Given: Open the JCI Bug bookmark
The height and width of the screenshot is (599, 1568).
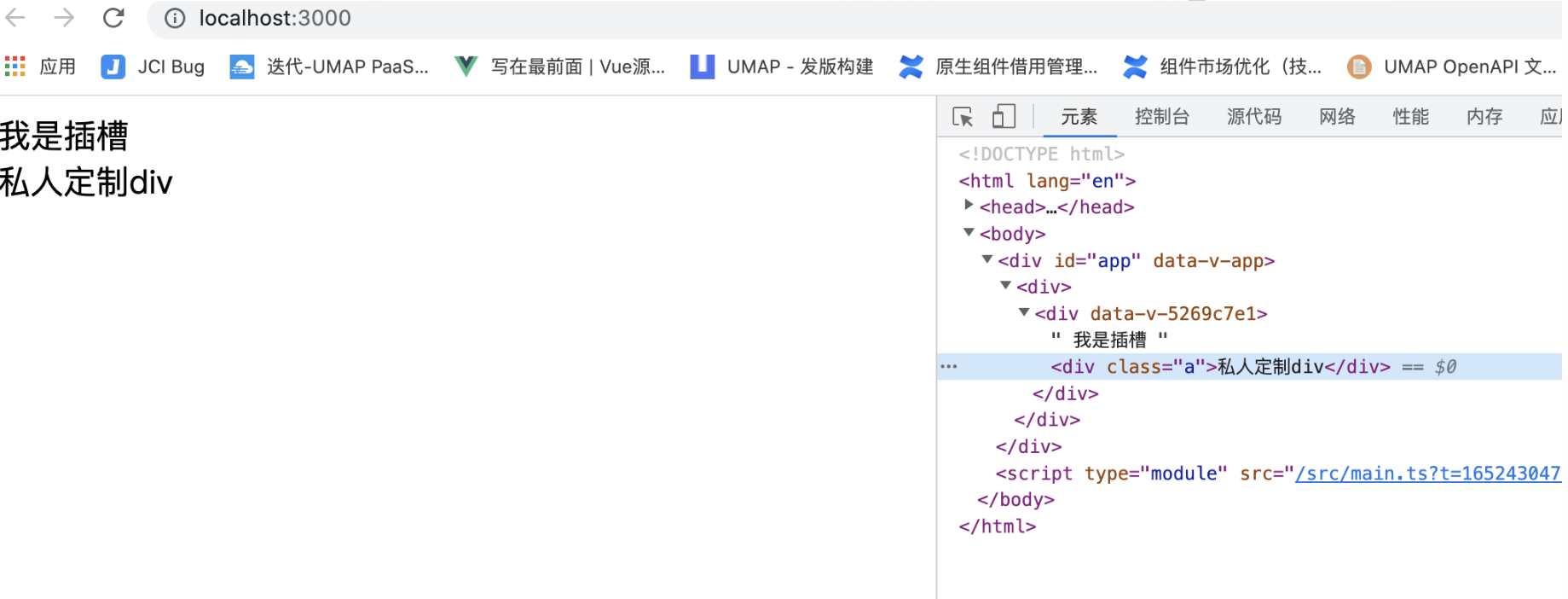Looking at the screenshot, I should click(153, 67).
